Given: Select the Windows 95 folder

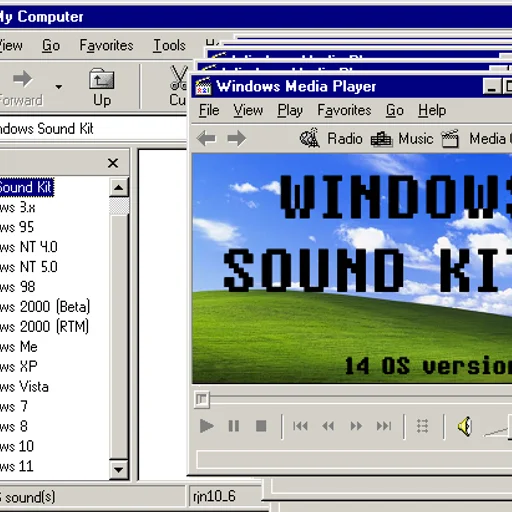Looking at the screenshot, I should (x=17, y=227).
